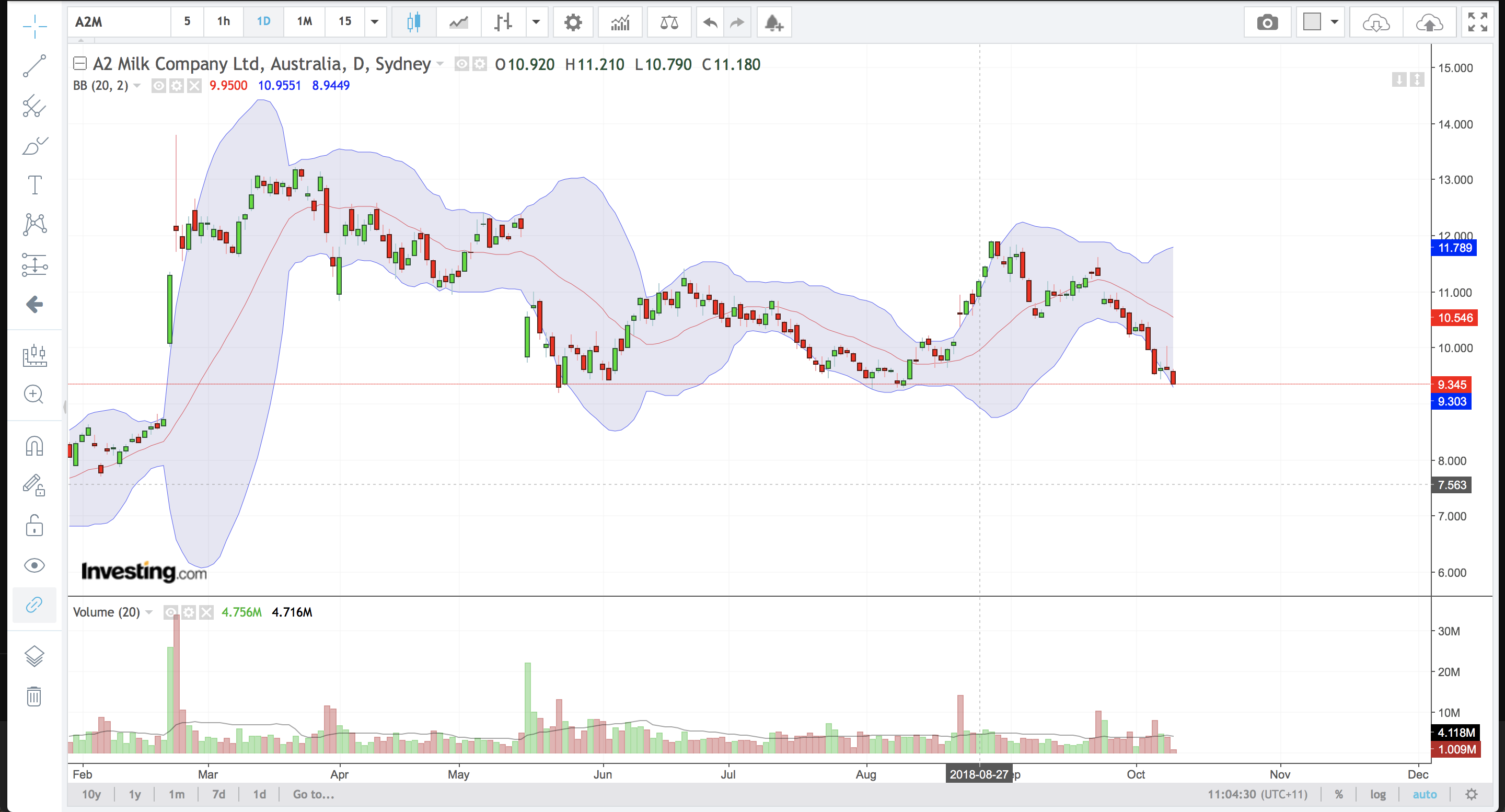Remove the BB indicator

coord(194,86)
